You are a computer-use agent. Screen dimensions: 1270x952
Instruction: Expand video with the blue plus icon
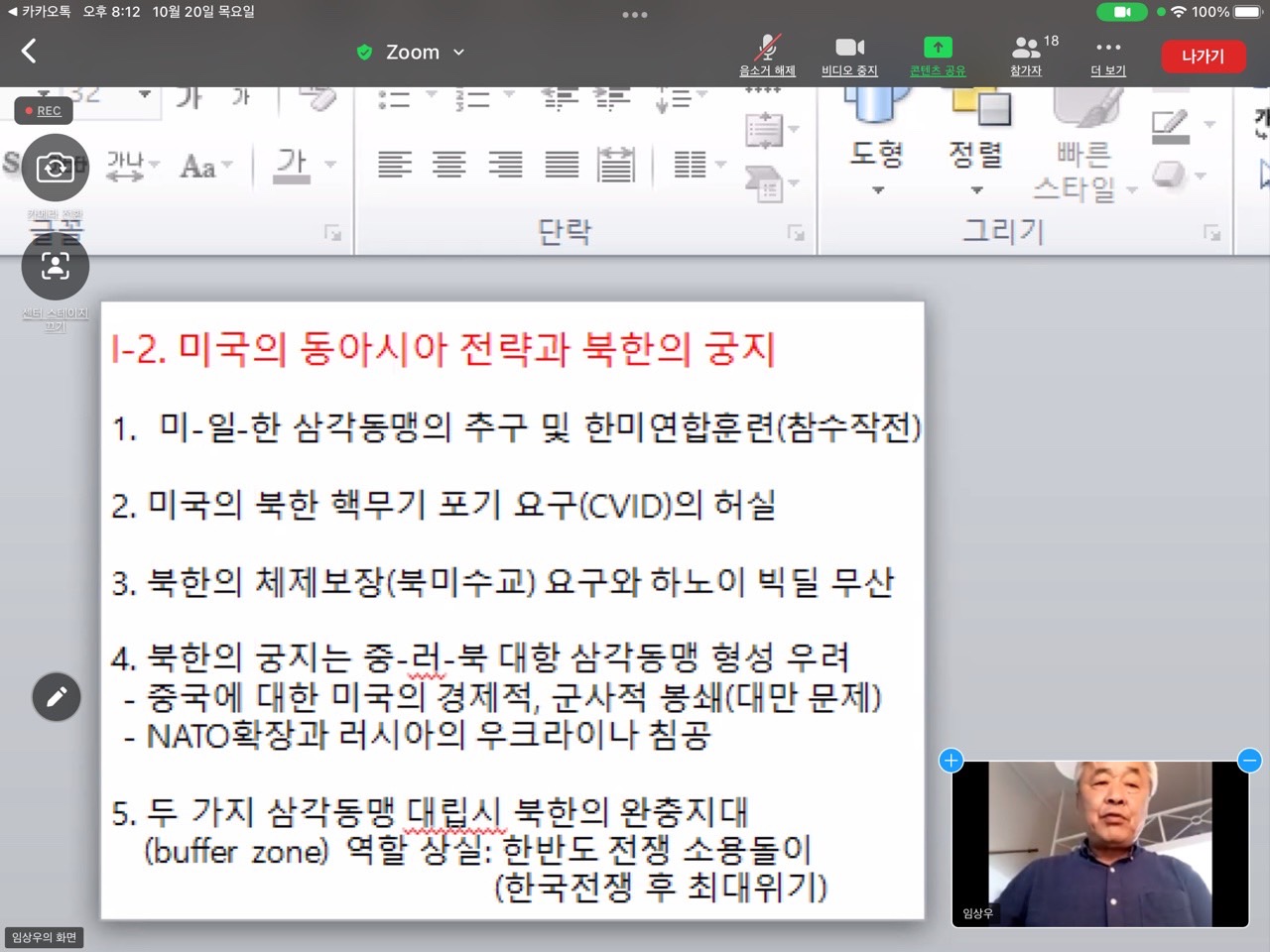pos(951,761)
